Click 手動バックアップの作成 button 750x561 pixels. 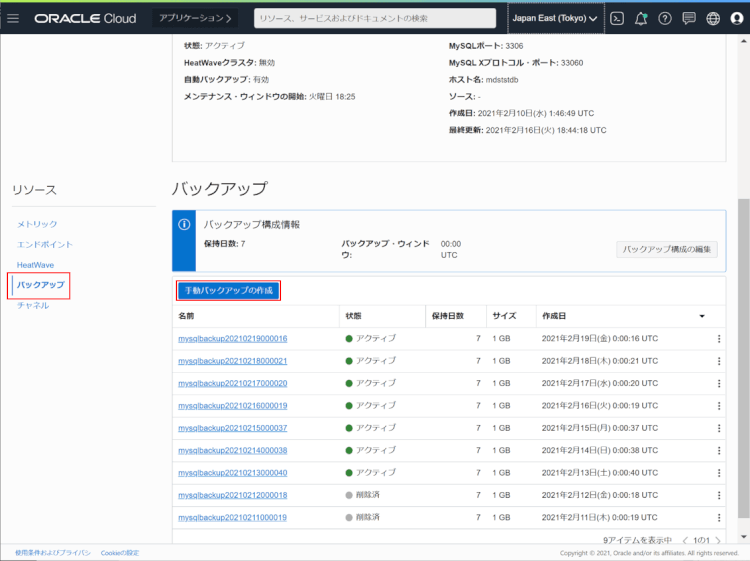(229, 291)
